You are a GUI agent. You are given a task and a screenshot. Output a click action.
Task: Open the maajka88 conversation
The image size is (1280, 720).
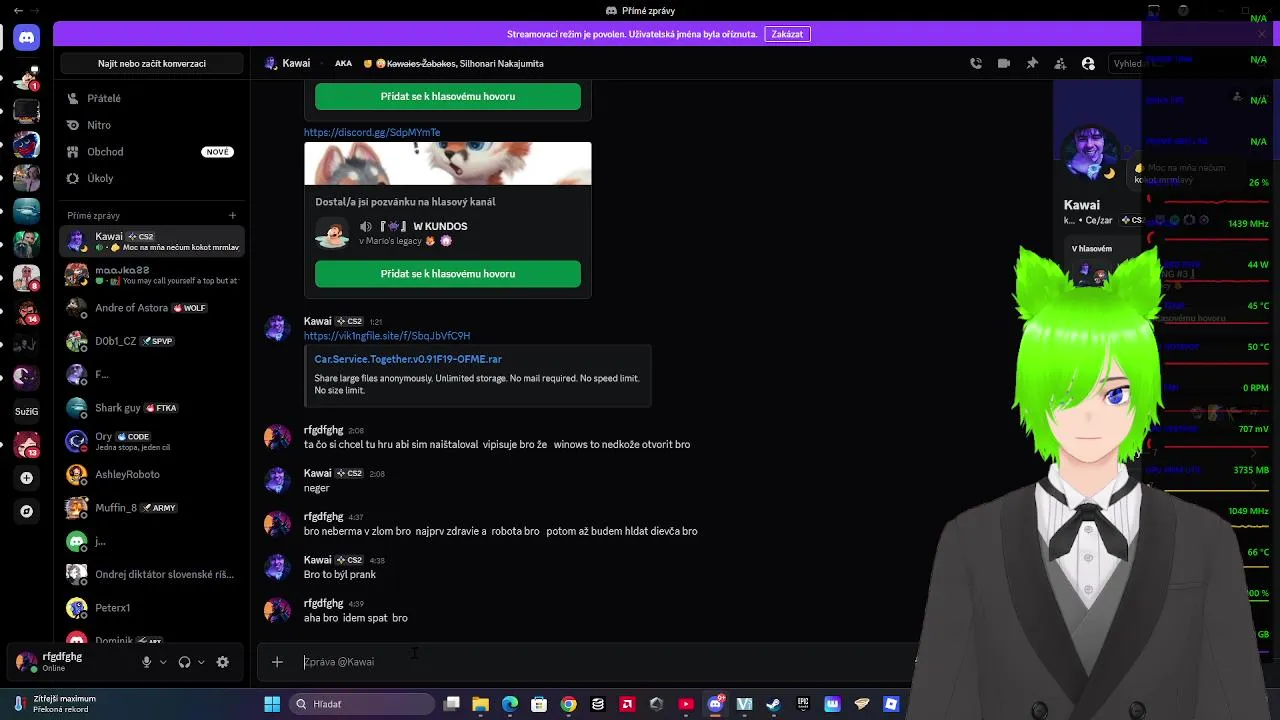152,275
